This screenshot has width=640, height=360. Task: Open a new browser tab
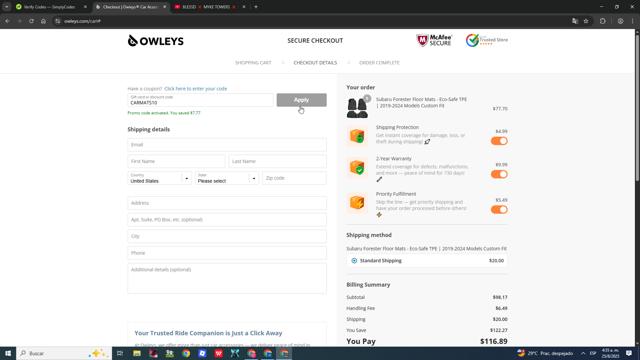click(x=256, y=7)
